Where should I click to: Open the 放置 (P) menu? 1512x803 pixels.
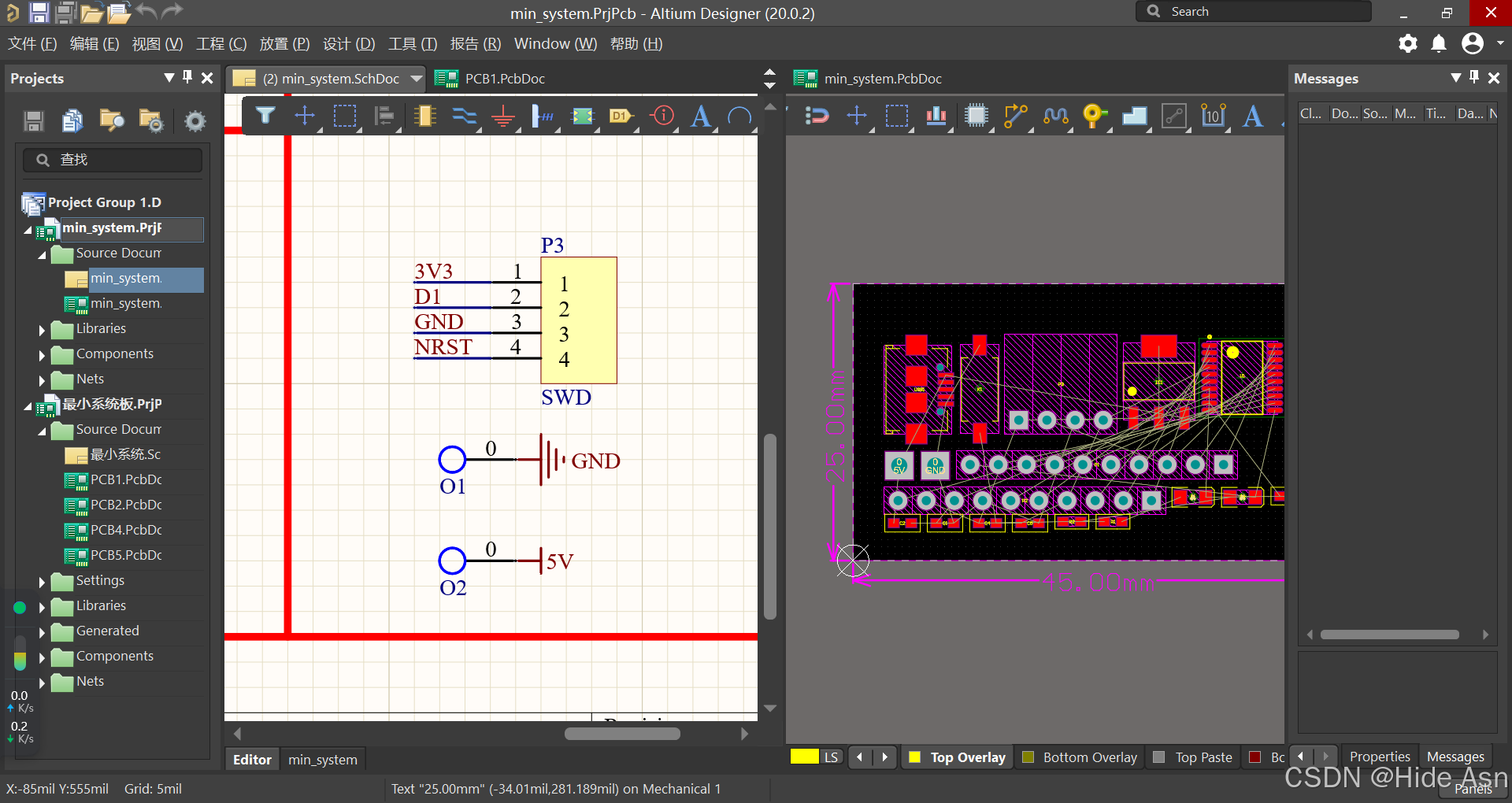coord(284,44)
